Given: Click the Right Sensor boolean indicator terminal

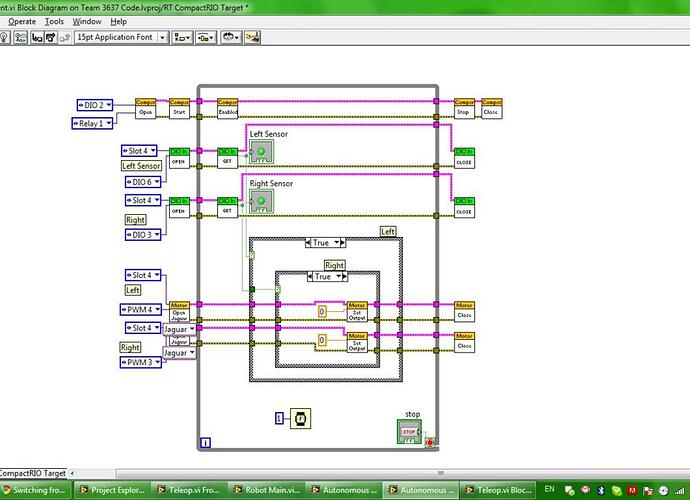Looking at the screenshot, I should pos(261,201).
